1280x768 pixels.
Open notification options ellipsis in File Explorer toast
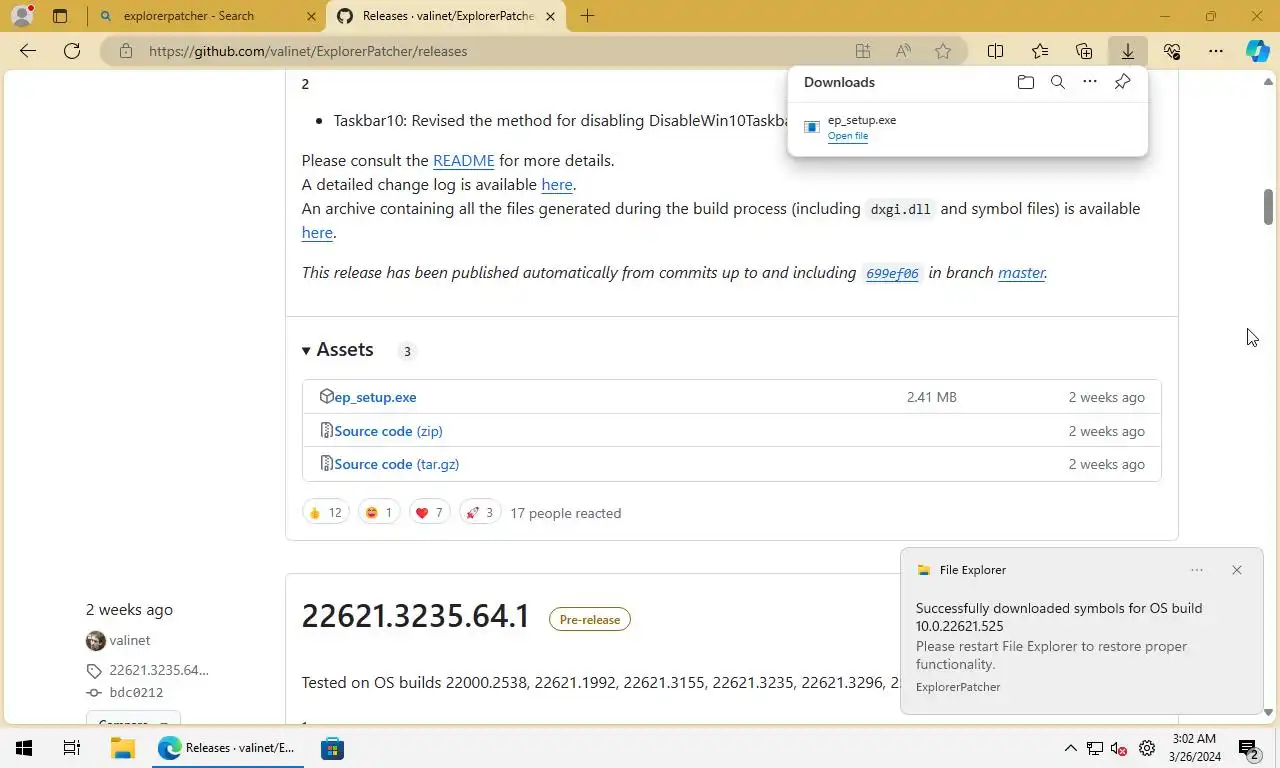pyautogui.click(x=1197, y=570)
